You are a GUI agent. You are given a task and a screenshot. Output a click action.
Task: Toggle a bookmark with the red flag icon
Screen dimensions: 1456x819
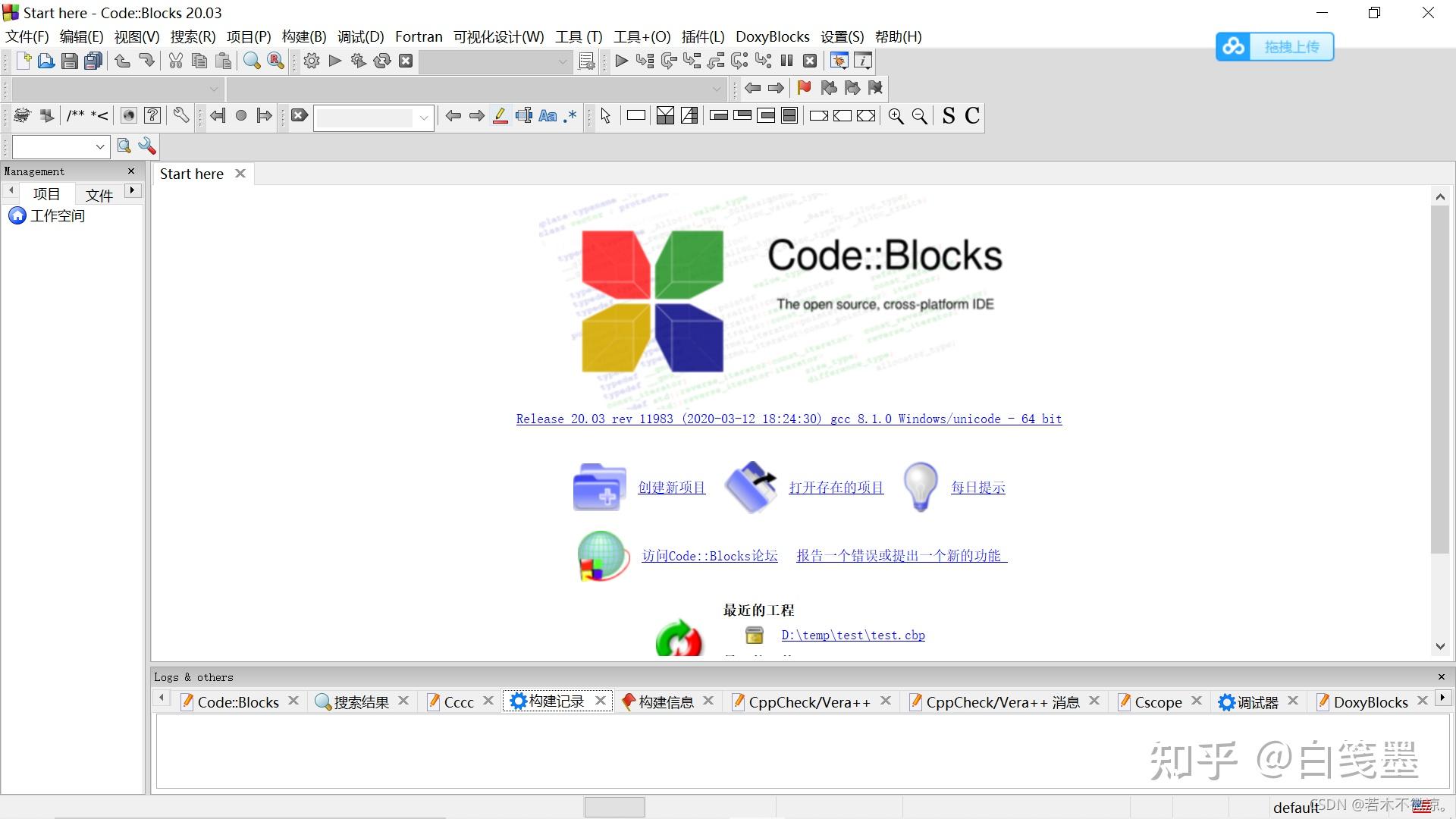[x=804, y=88]
